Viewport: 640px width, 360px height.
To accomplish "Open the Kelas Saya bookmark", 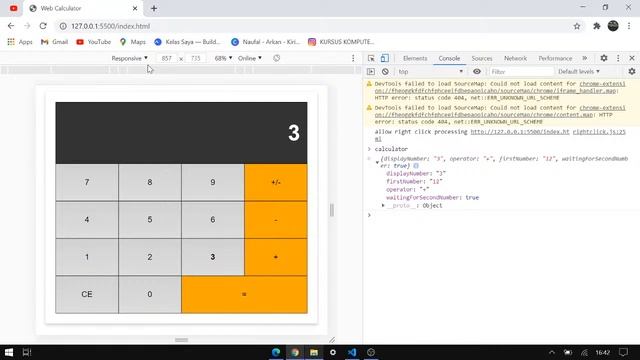I will (187, 42).
